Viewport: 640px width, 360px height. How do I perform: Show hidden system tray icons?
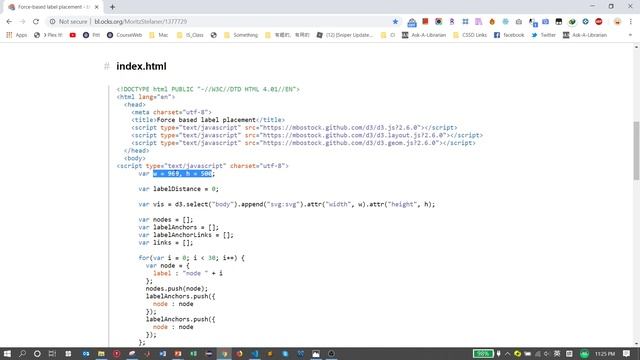point(507,354)
